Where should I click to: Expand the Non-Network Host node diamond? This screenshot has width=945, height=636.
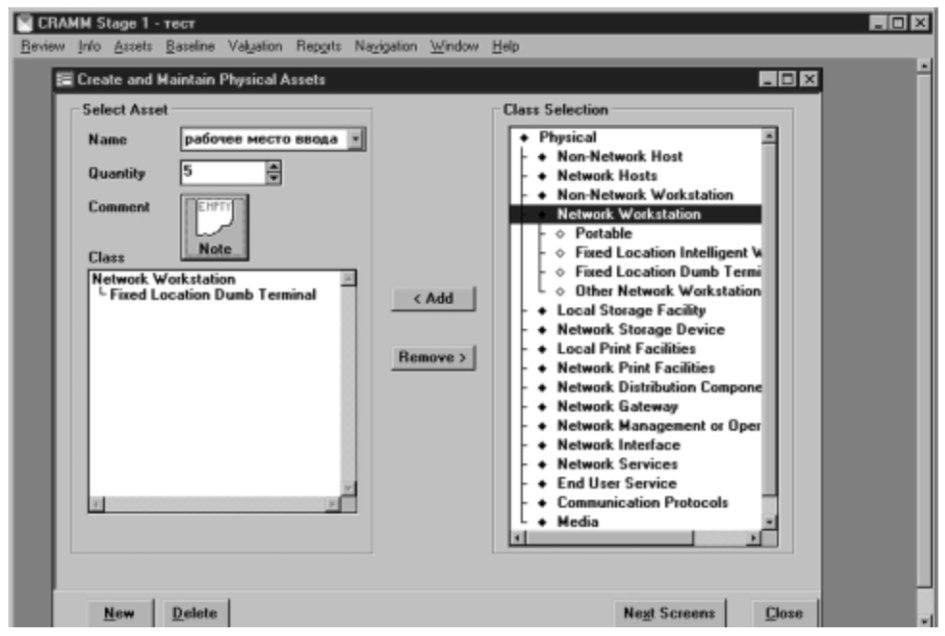542,157
